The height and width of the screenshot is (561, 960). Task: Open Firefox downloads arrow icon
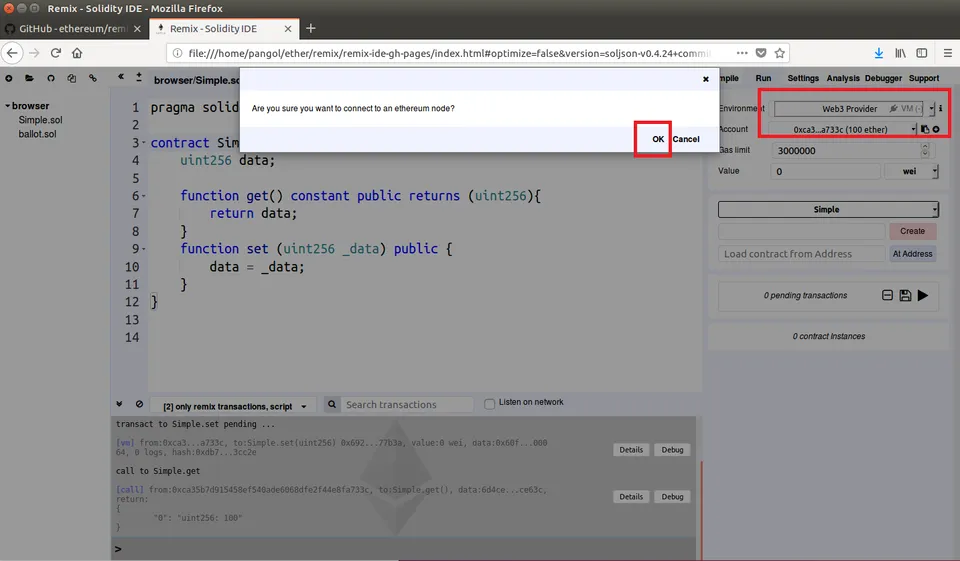879,53
